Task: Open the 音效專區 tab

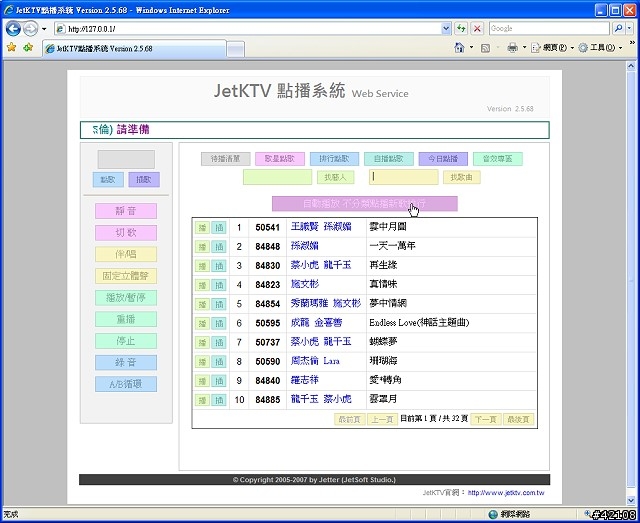Action: point(498,159)
